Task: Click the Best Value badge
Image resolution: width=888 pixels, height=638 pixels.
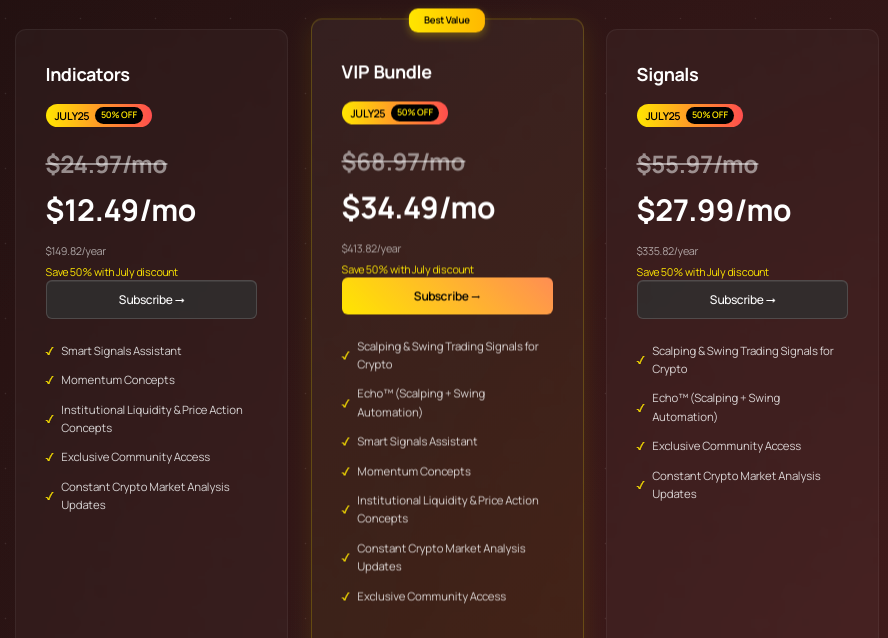Action: [447, 20]
